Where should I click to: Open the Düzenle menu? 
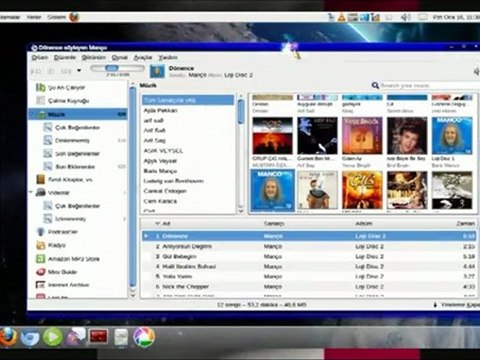(x=65, y=58)
